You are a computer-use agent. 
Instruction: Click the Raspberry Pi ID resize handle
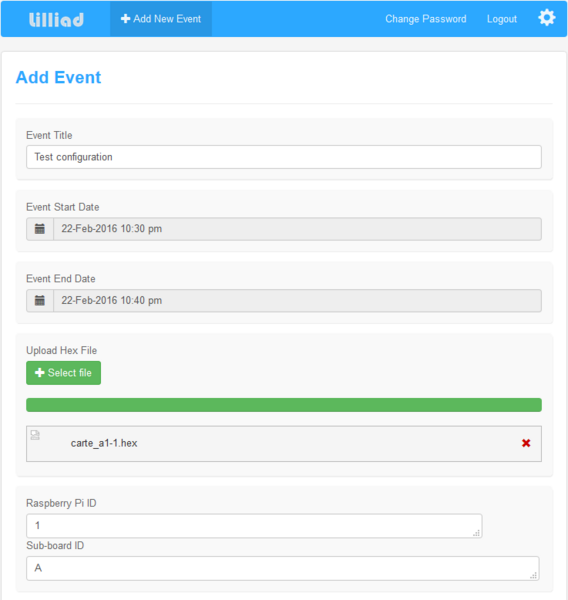[477, 533]
